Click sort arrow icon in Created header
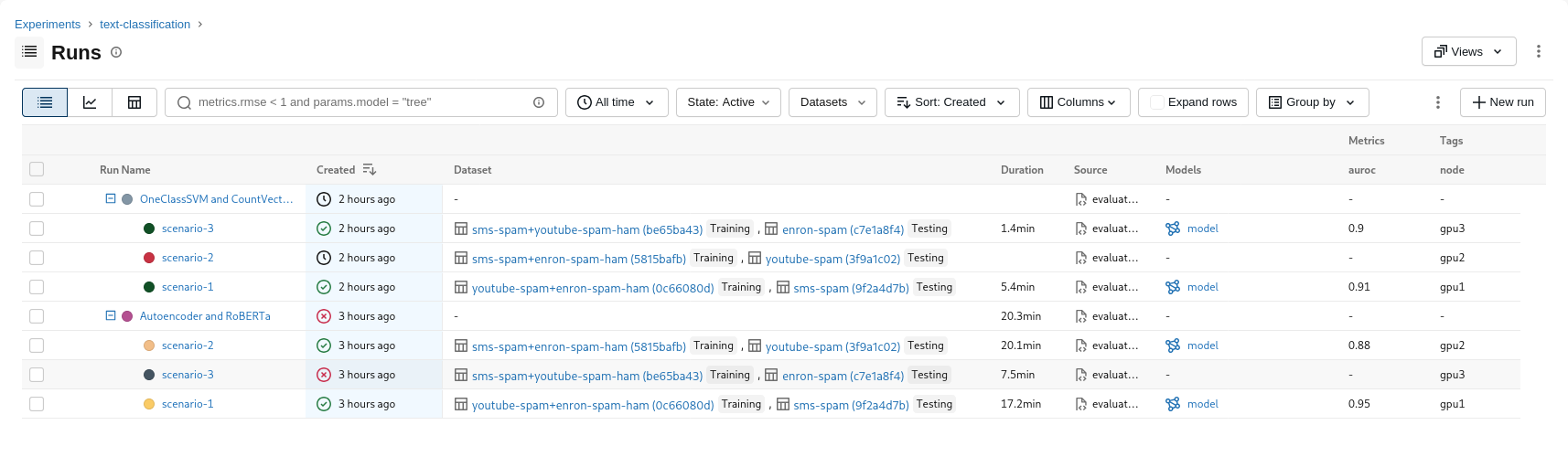This screenshot has height=457, width=1568. (x=369, y=170)
